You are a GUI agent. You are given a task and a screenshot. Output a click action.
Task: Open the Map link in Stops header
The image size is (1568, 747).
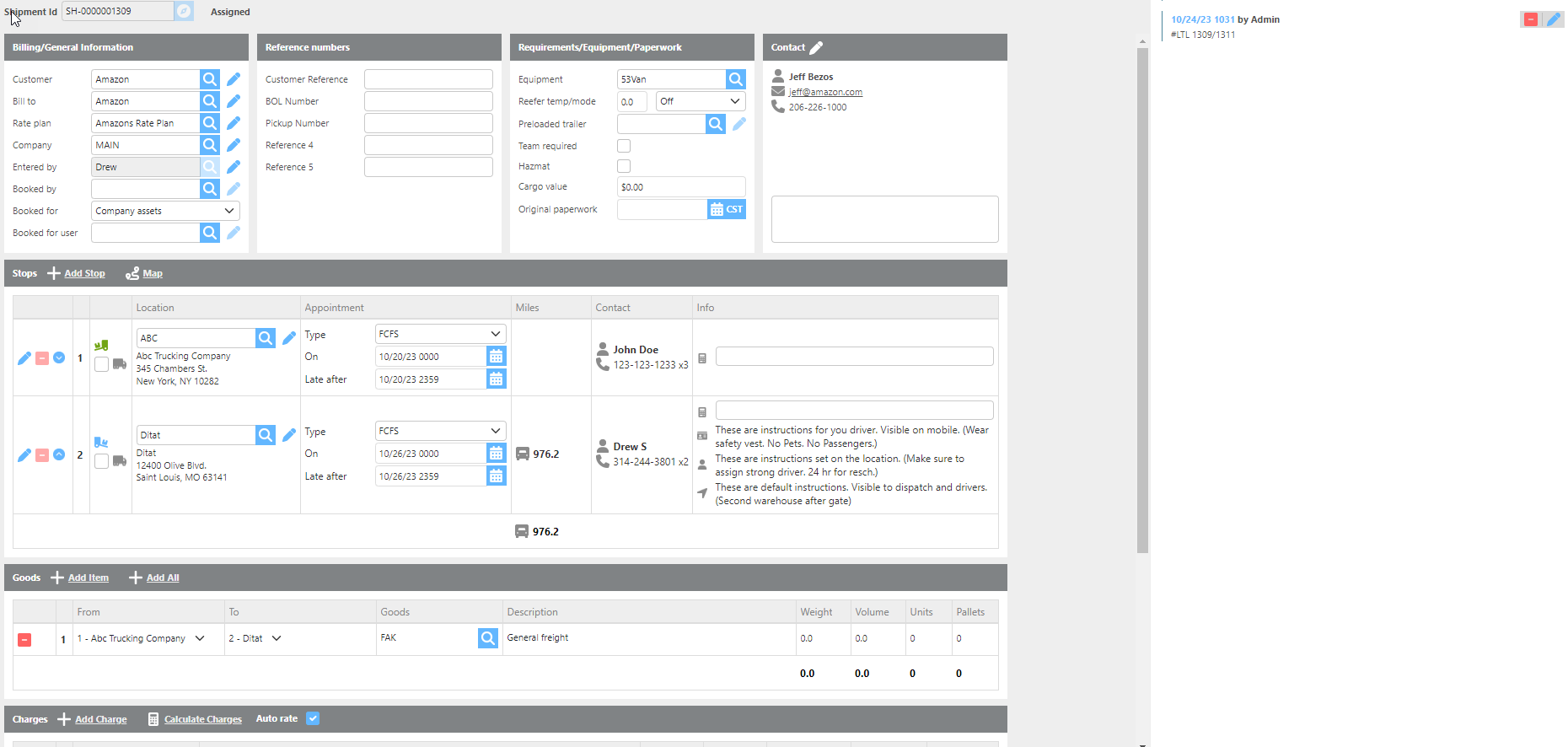tap(153, 273)
